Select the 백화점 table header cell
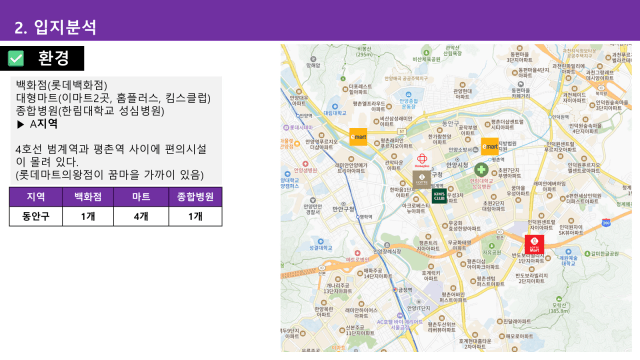This screenshot has height=360, width=640. [x=88, y=197]
